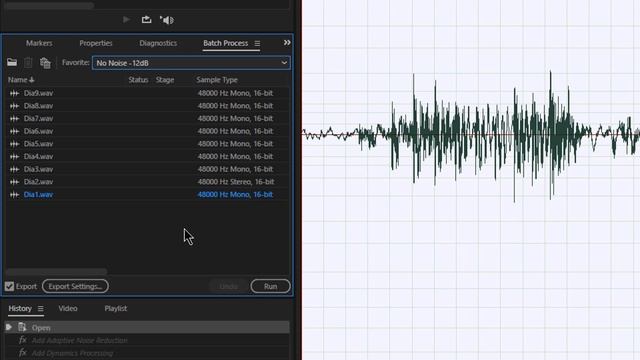Toggle the auto-play speaker icon
640x360 pixels.
pos(167,20)
